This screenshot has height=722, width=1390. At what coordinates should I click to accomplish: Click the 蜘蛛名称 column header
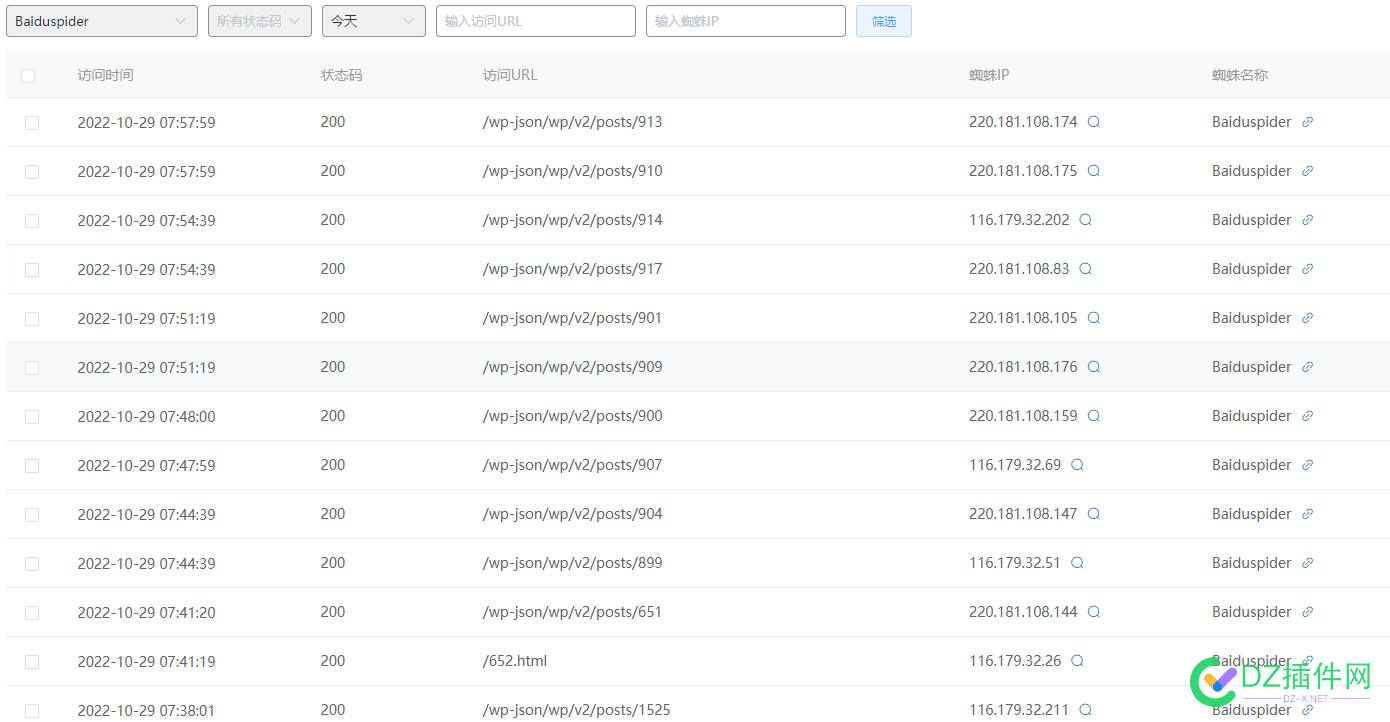tap(1240, 75)
